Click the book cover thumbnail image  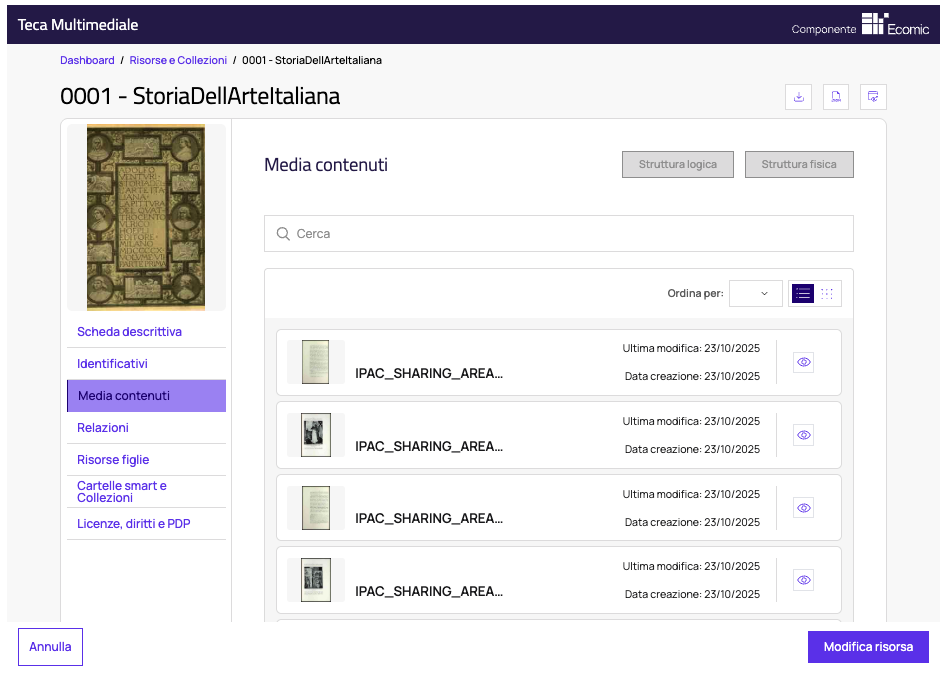pyautogui.click(x=146, y=216)
